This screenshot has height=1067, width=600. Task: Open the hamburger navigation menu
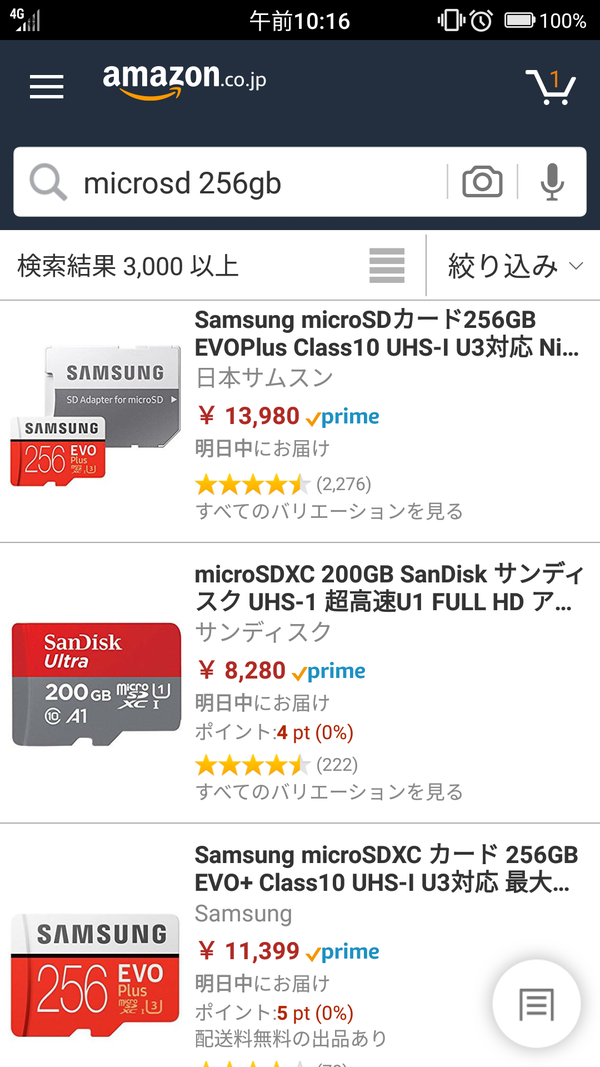(46, 86)
